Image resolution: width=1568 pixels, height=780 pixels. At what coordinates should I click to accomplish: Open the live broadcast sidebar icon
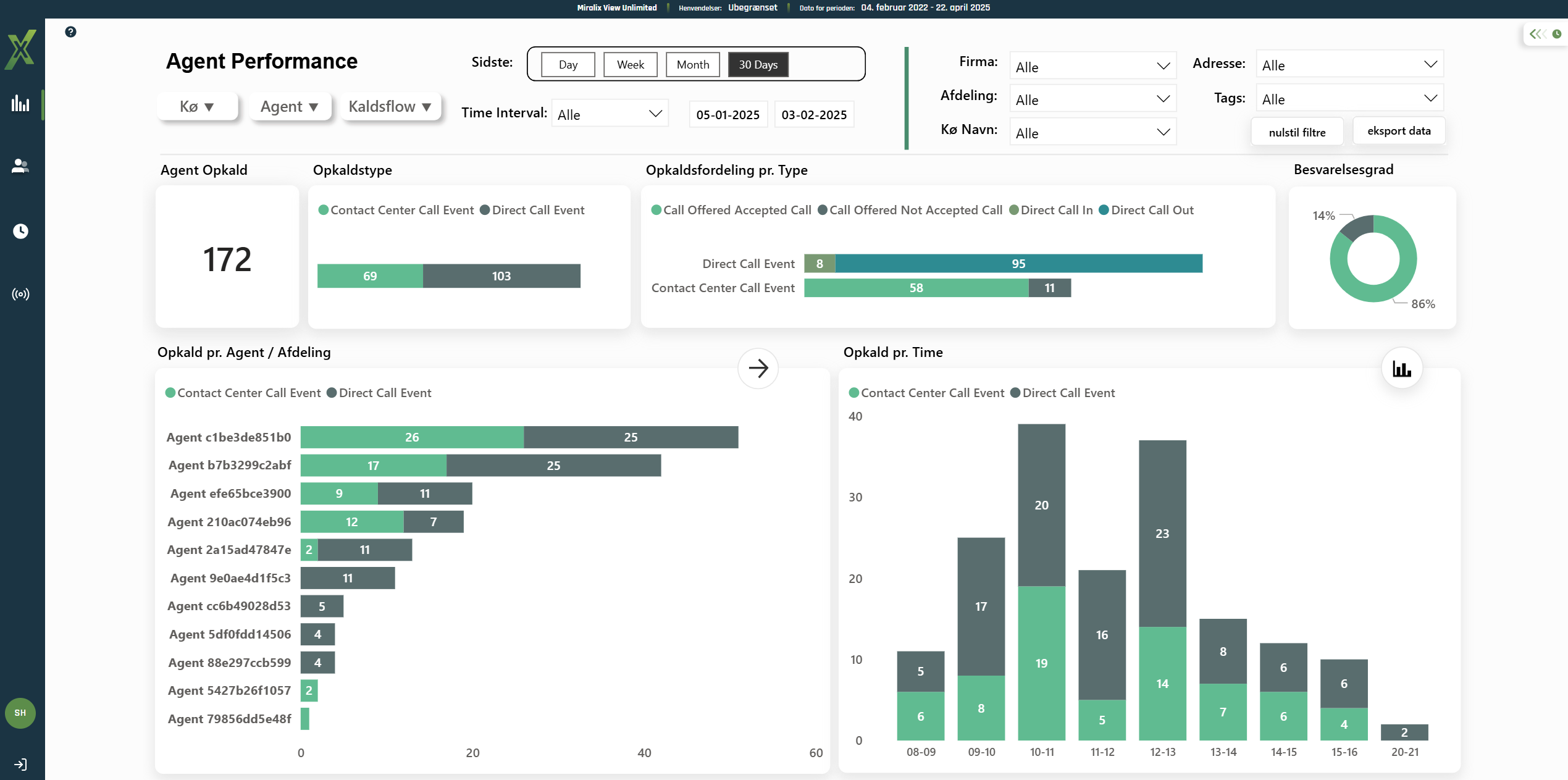click(x=20, y=294)
